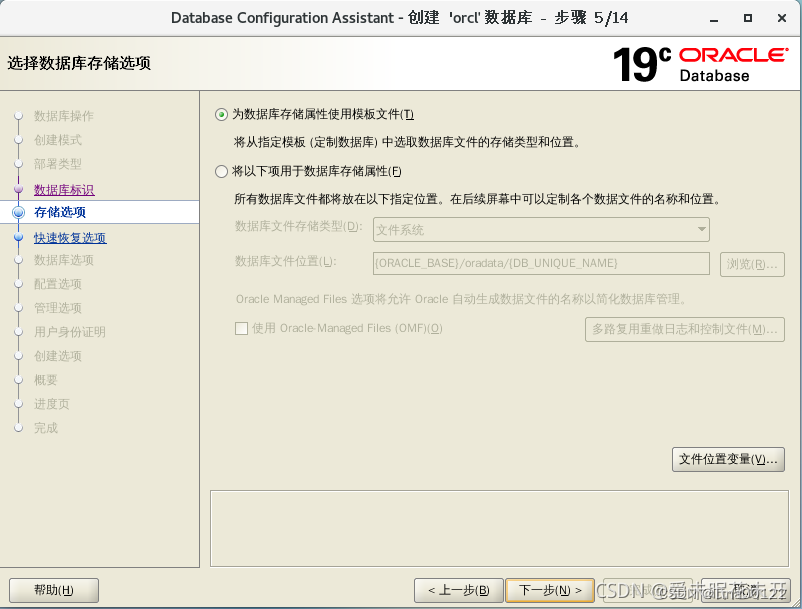The image size is (802, 609).
Task: Click the 浏览(R)... browse button
Action: (x=752, y=264)
